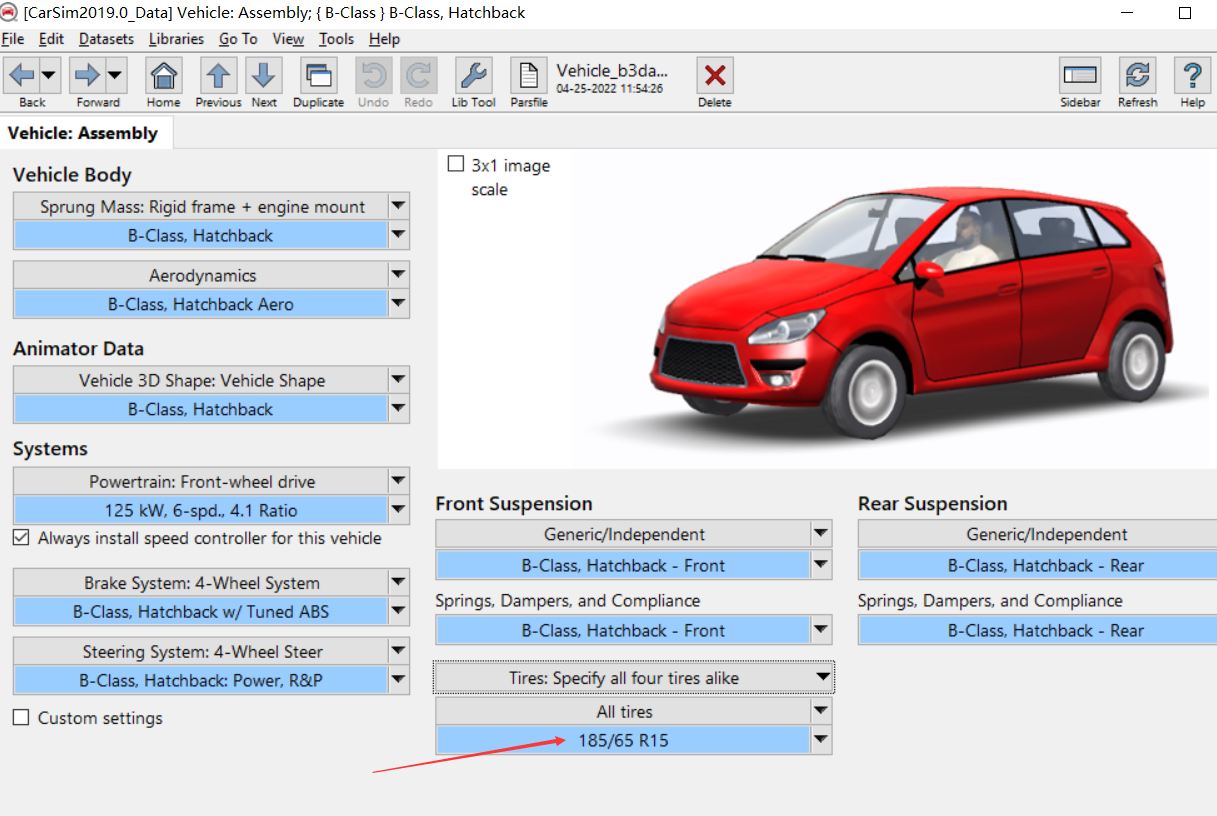Viewport: 1217px width, 816px height.
Task: Expand the Tires: Specify all four alike arrow
Action: (x=822, y=678)
